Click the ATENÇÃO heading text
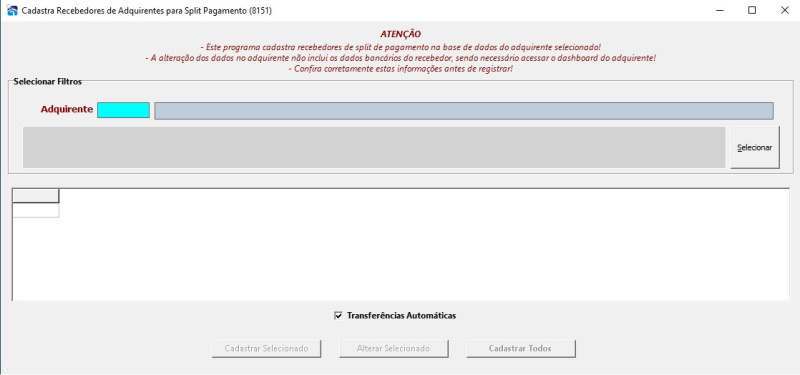The width and height of the screenshot is (800, 375). tap(401, 34)
